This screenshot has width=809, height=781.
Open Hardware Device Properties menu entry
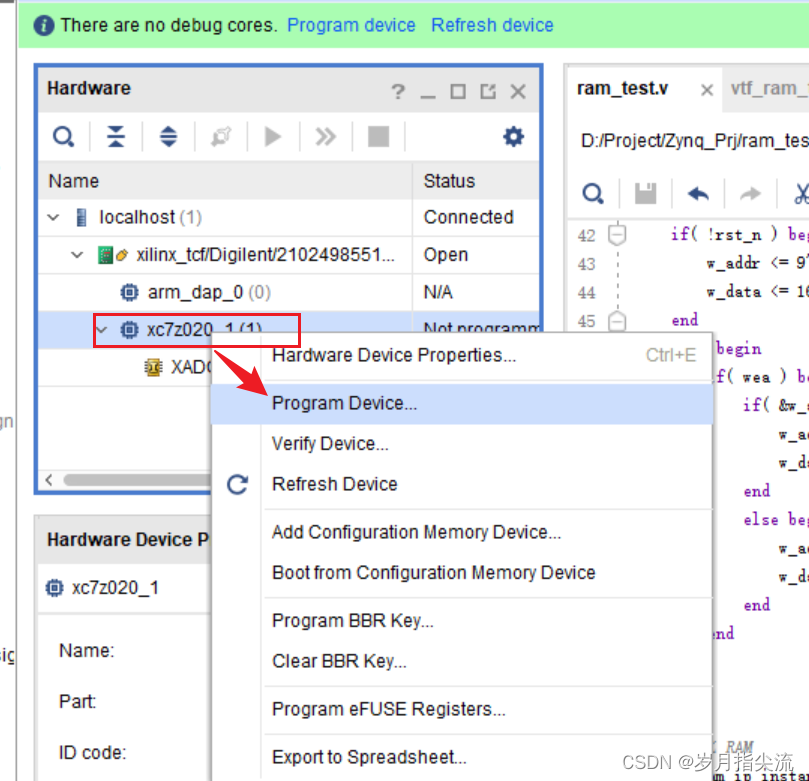pos(462,355)
